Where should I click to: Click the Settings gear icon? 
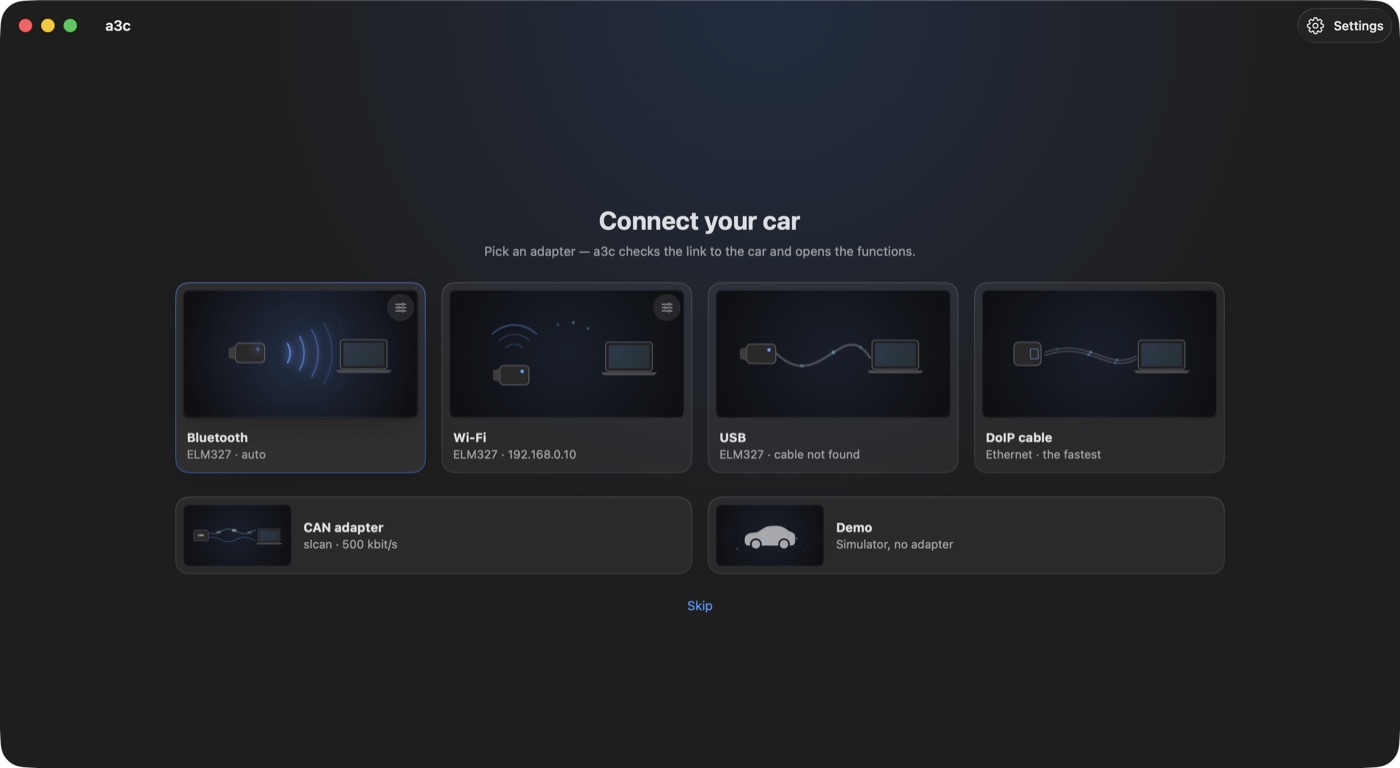pos(1315,26)
